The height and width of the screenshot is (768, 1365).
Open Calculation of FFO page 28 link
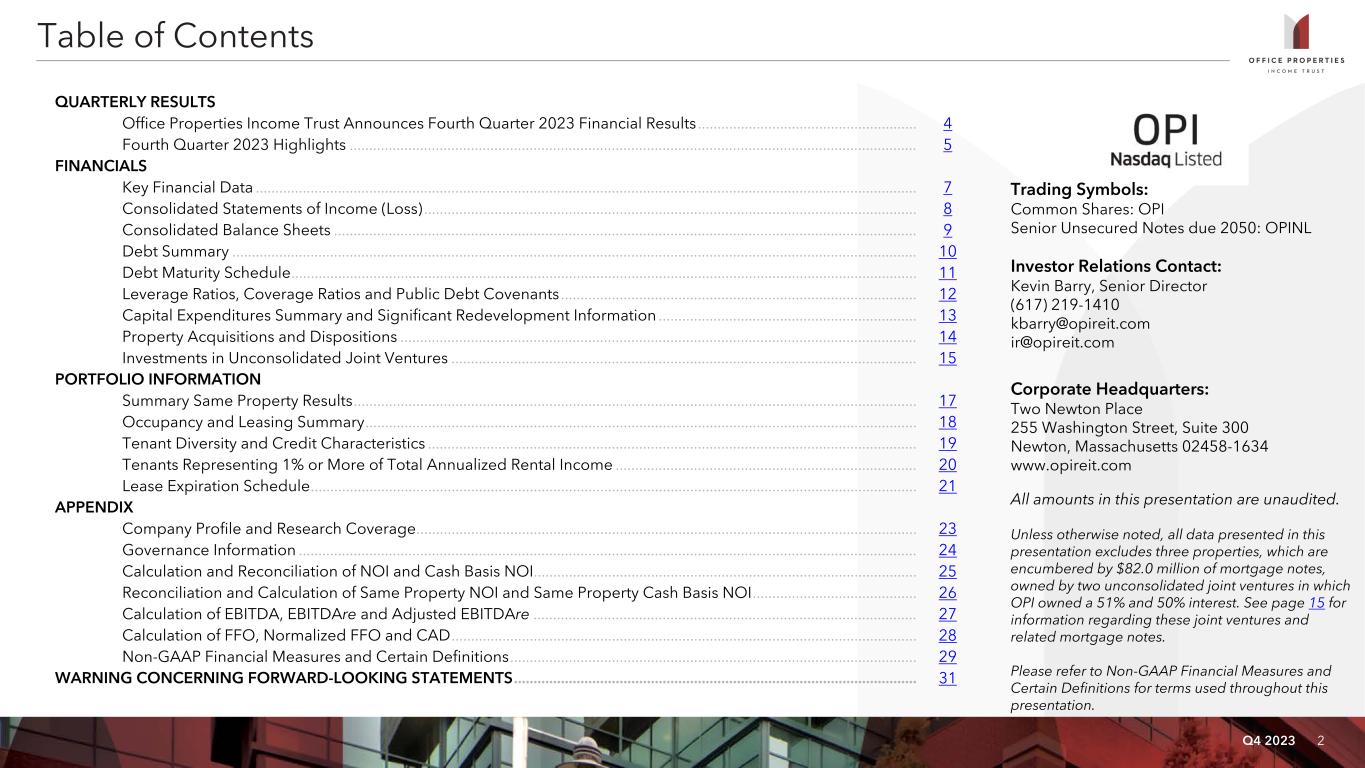pos(947,635)
